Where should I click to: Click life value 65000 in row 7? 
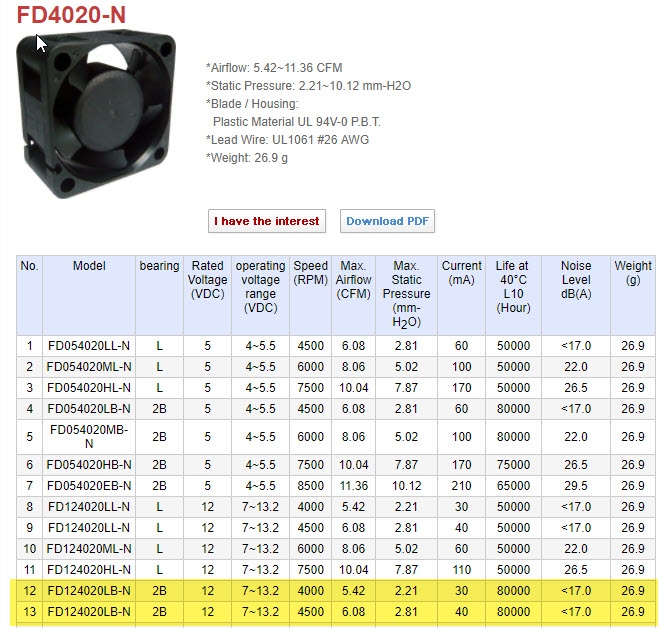tap(513, 486)
